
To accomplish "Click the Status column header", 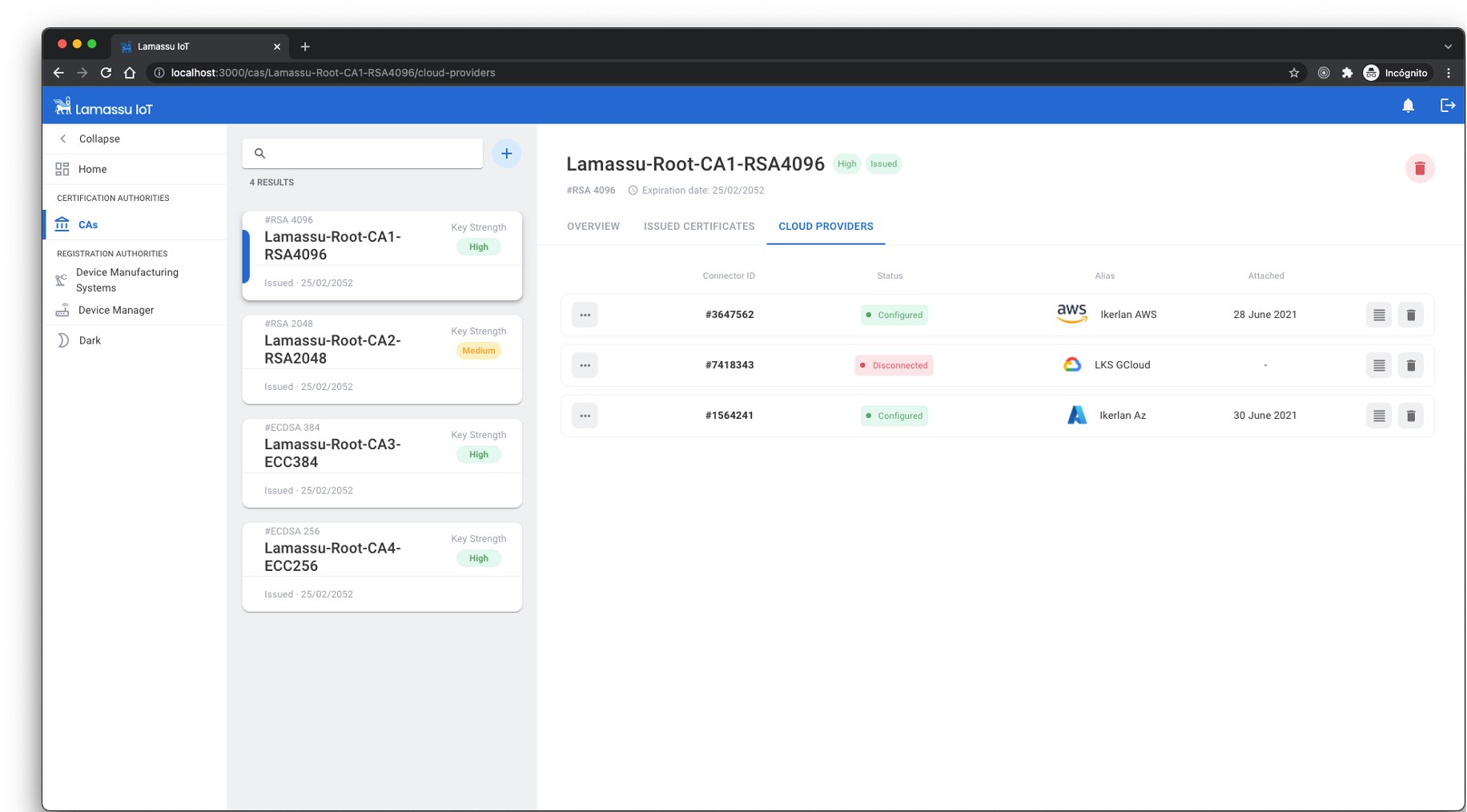I will (x=890, y=275).
